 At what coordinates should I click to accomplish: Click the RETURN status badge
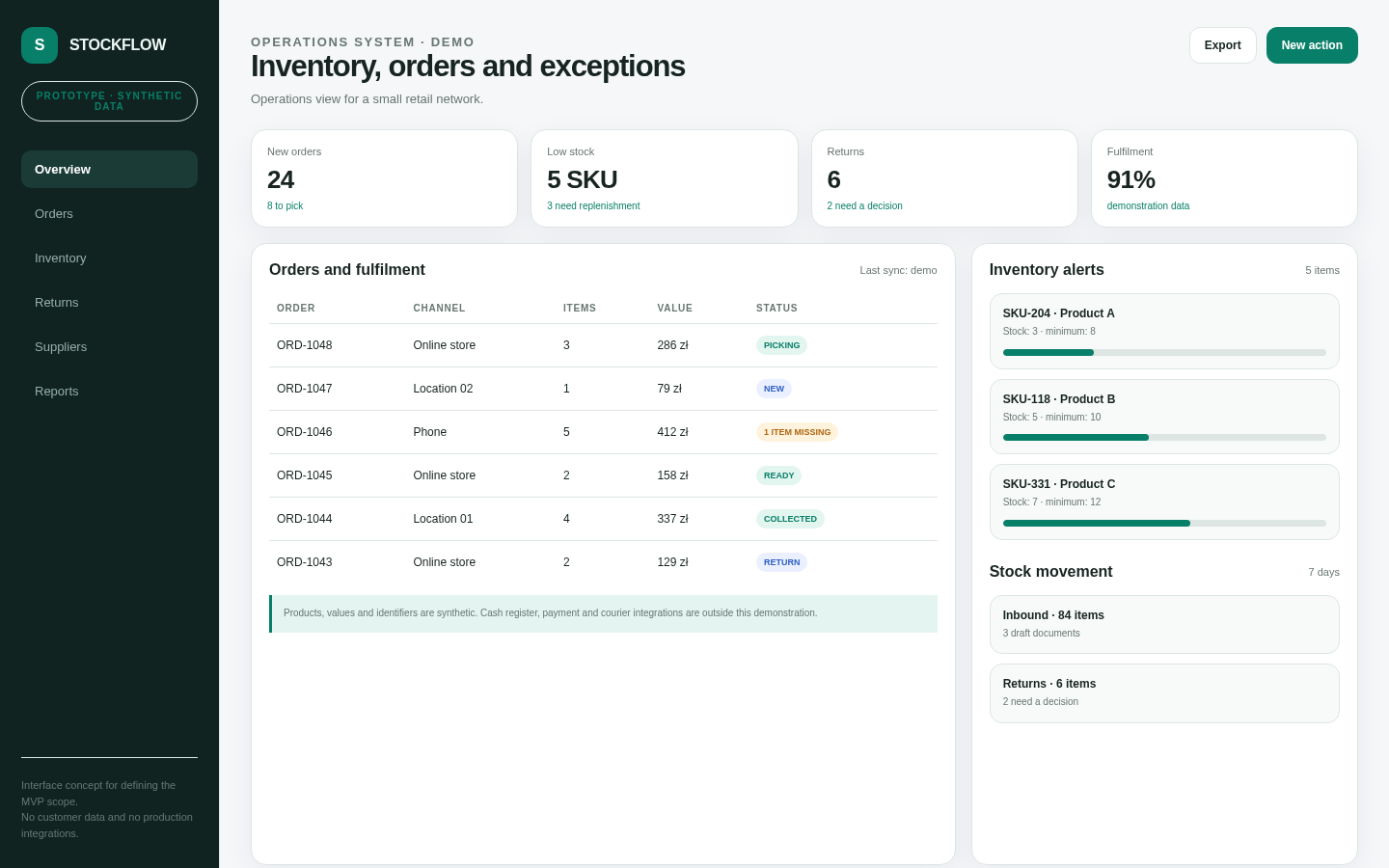point(781,562)
